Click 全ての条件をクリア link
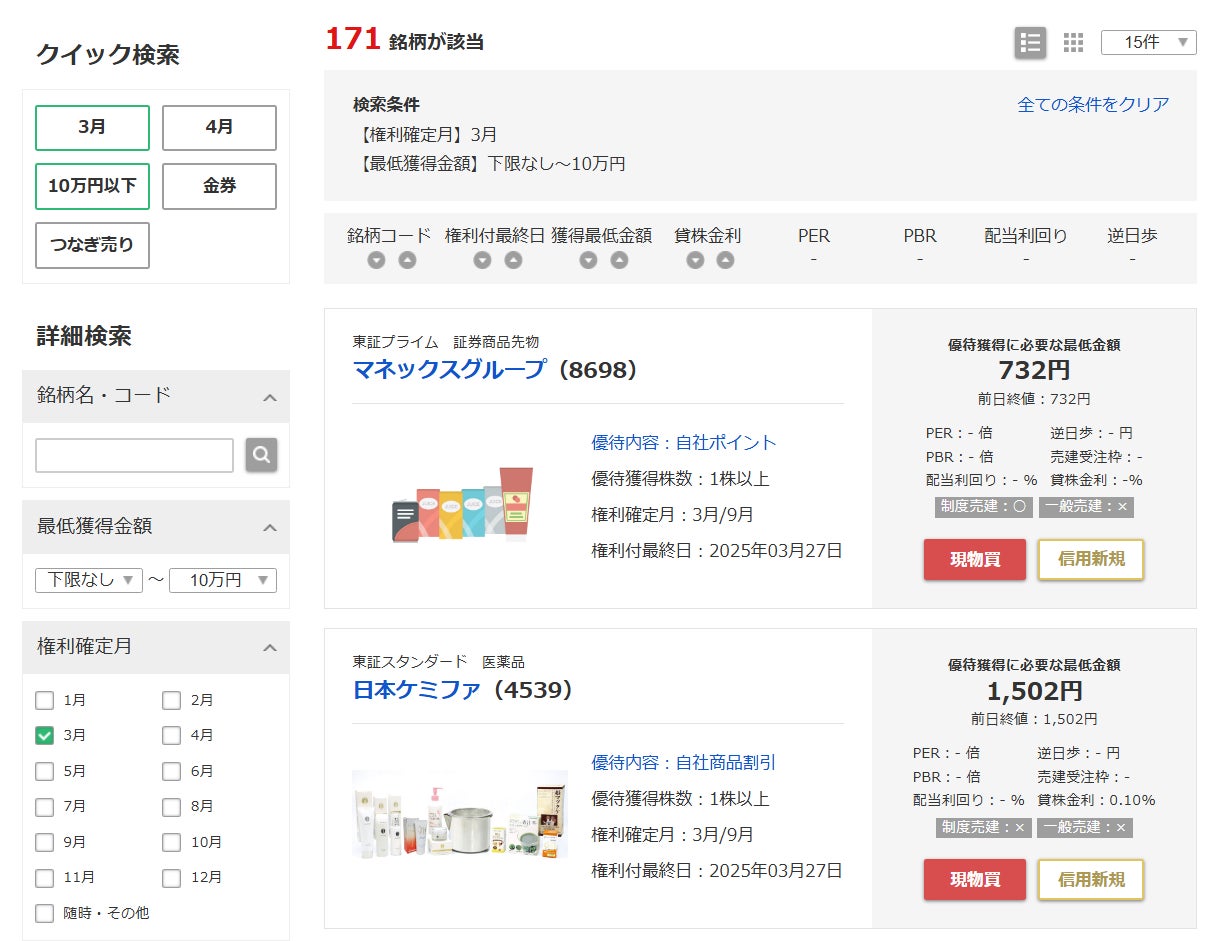Viewport: 1211px width, 941px height. [x=1093, y=104]
